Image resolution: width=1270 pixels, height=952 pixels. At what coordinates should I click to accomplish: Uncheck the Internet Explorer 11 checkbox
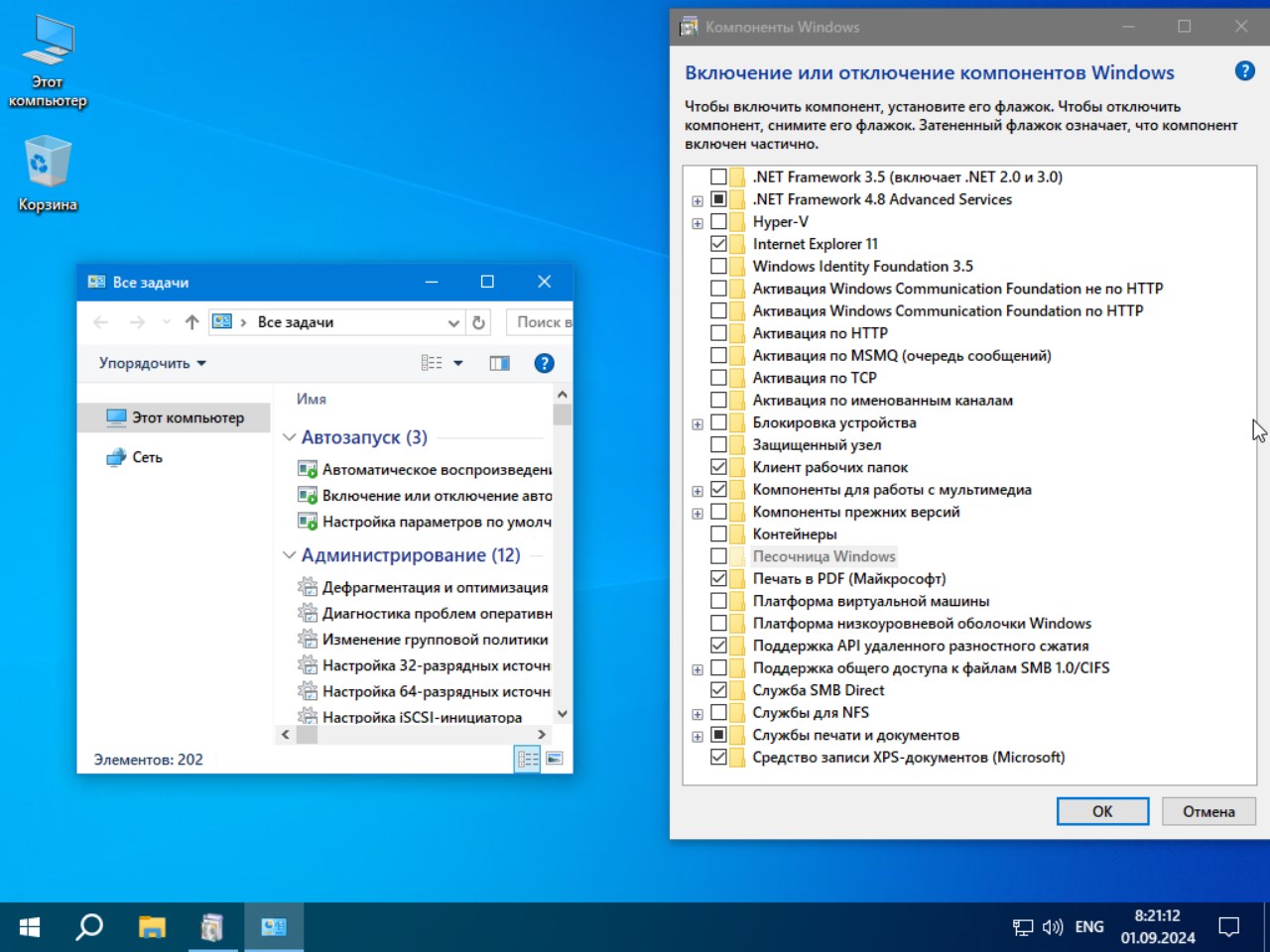pyautogui.click(x=719, y=244)
